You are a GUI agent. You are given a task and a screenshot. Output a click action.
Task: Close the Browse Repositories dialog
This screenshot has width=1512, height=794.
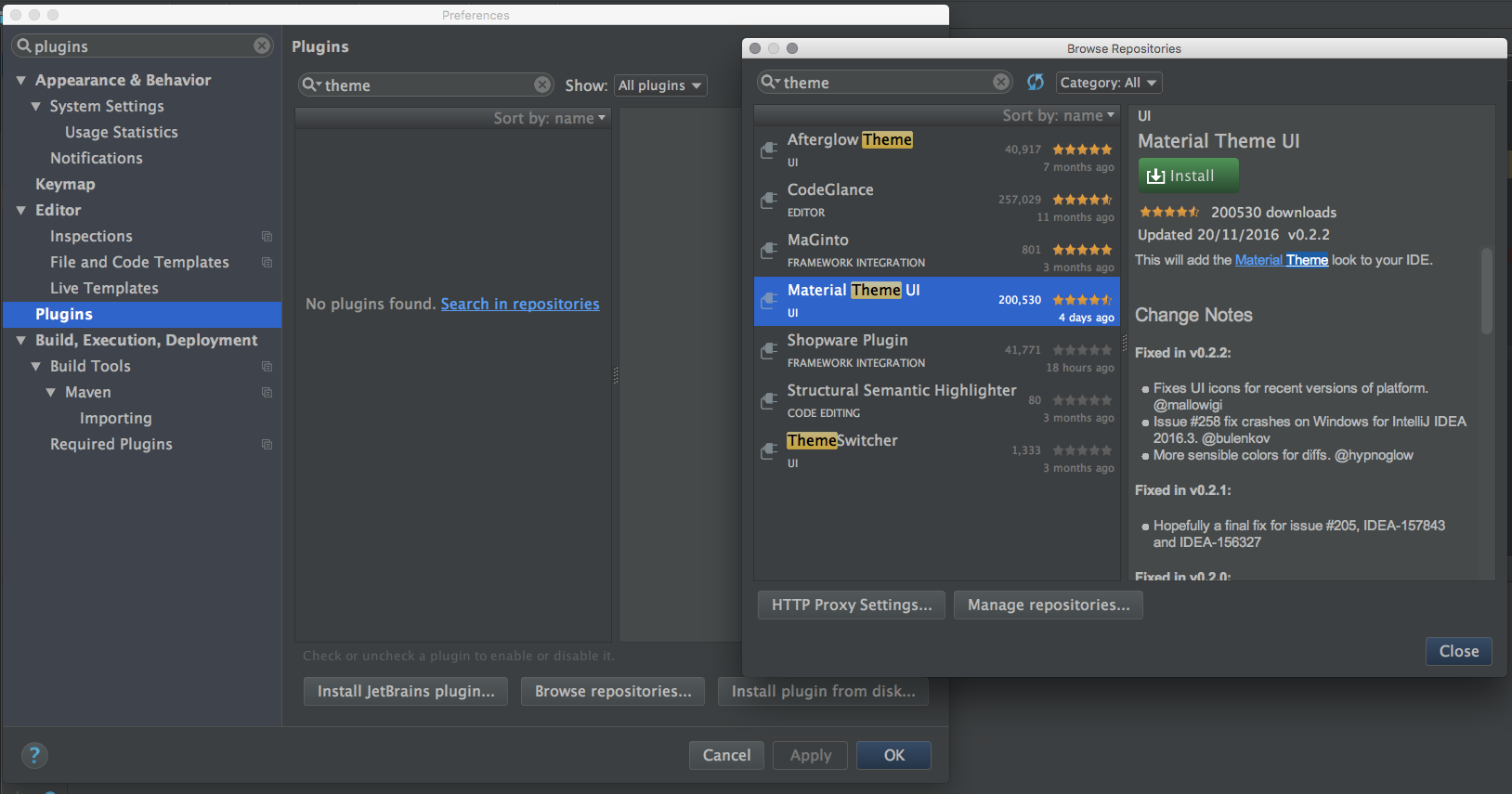[1459, 652]
